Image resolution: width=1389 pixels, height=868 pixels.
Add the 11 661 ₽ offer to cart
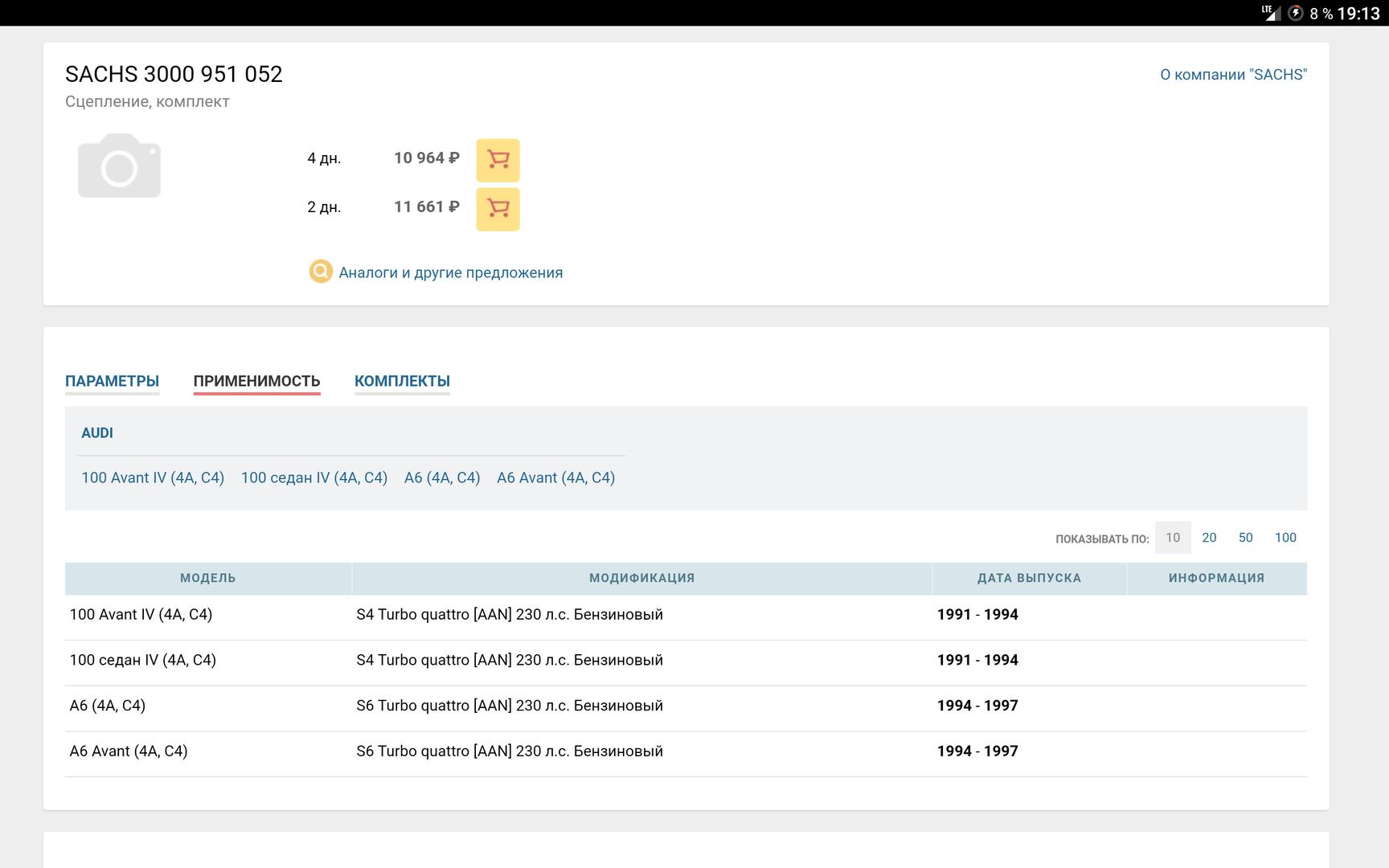pos(498,209)
